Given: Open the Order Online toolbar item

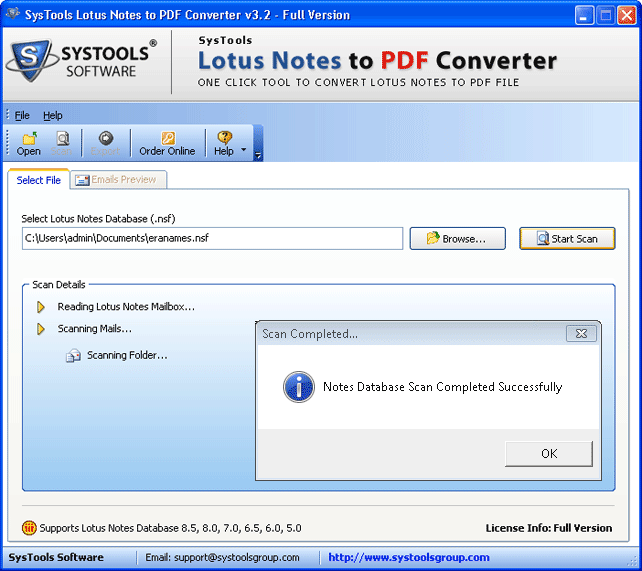Looking at the screenshot, I should (167, 143).
